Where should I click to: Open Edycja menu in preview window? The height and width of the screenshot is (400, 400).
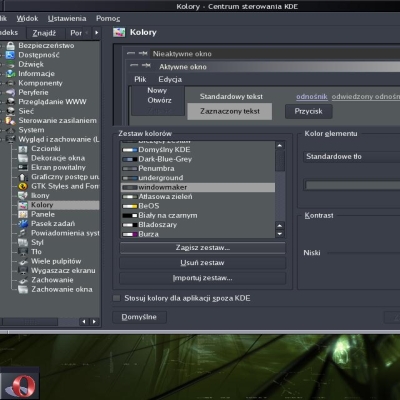[170, 79]
